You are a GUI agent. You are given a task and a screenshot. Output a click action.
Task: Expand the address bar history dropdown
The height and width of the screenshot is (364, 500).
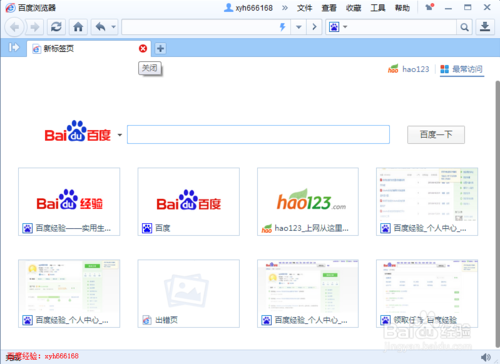[299, 27]
